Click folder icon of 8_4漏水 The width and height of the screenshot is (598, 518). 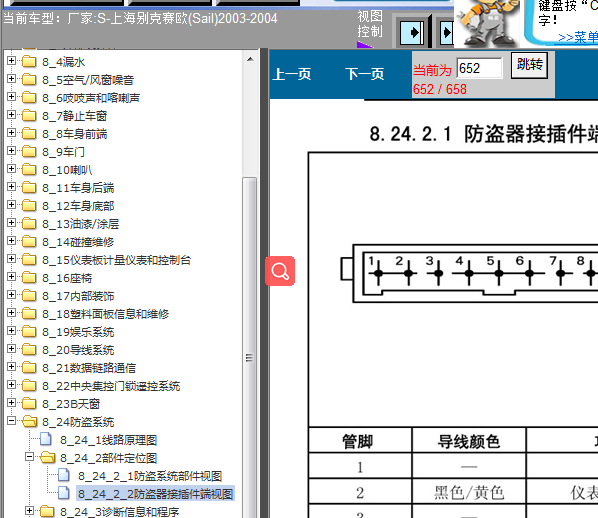tap(29, 61)
